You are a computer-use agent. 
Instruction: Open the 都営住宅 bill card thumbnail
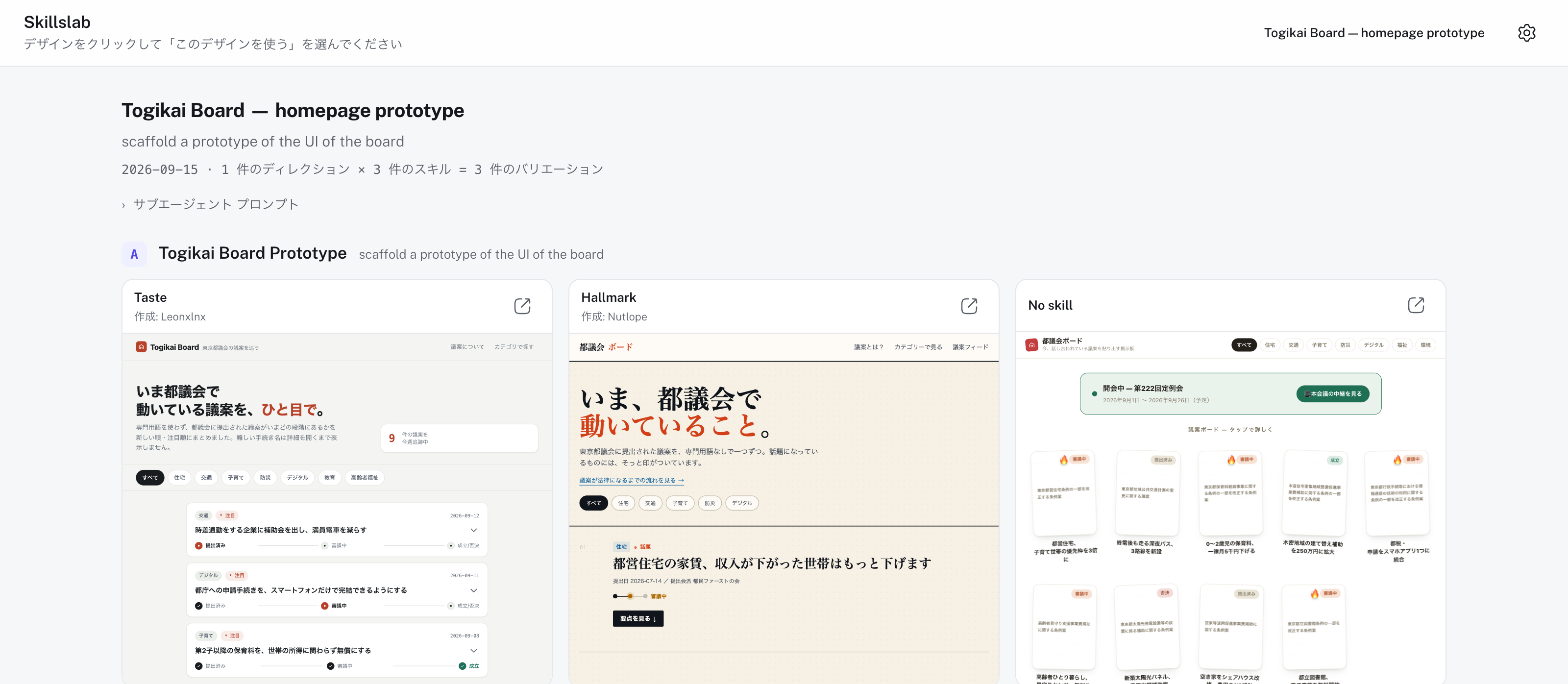(1064, 493)
